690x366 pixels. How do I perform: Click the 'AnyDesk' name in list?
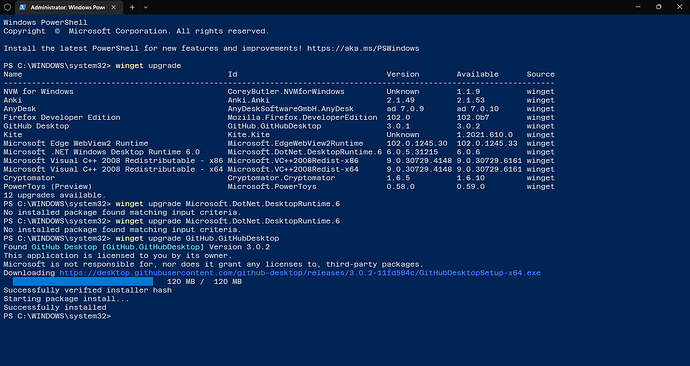point(20,109)
